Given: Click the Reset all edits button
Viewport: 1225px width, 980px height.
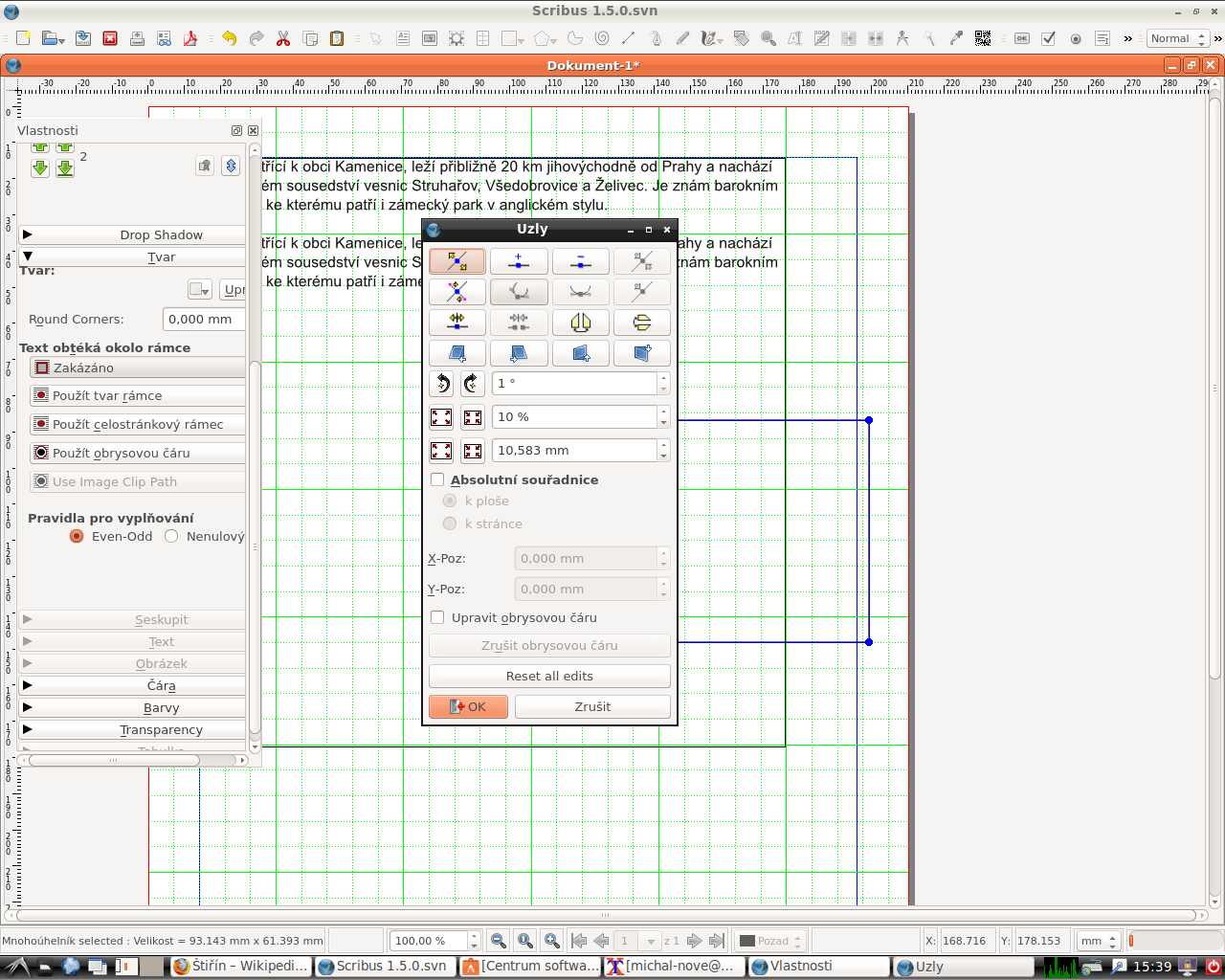Looking at the screenshot, I should (549, 676).
